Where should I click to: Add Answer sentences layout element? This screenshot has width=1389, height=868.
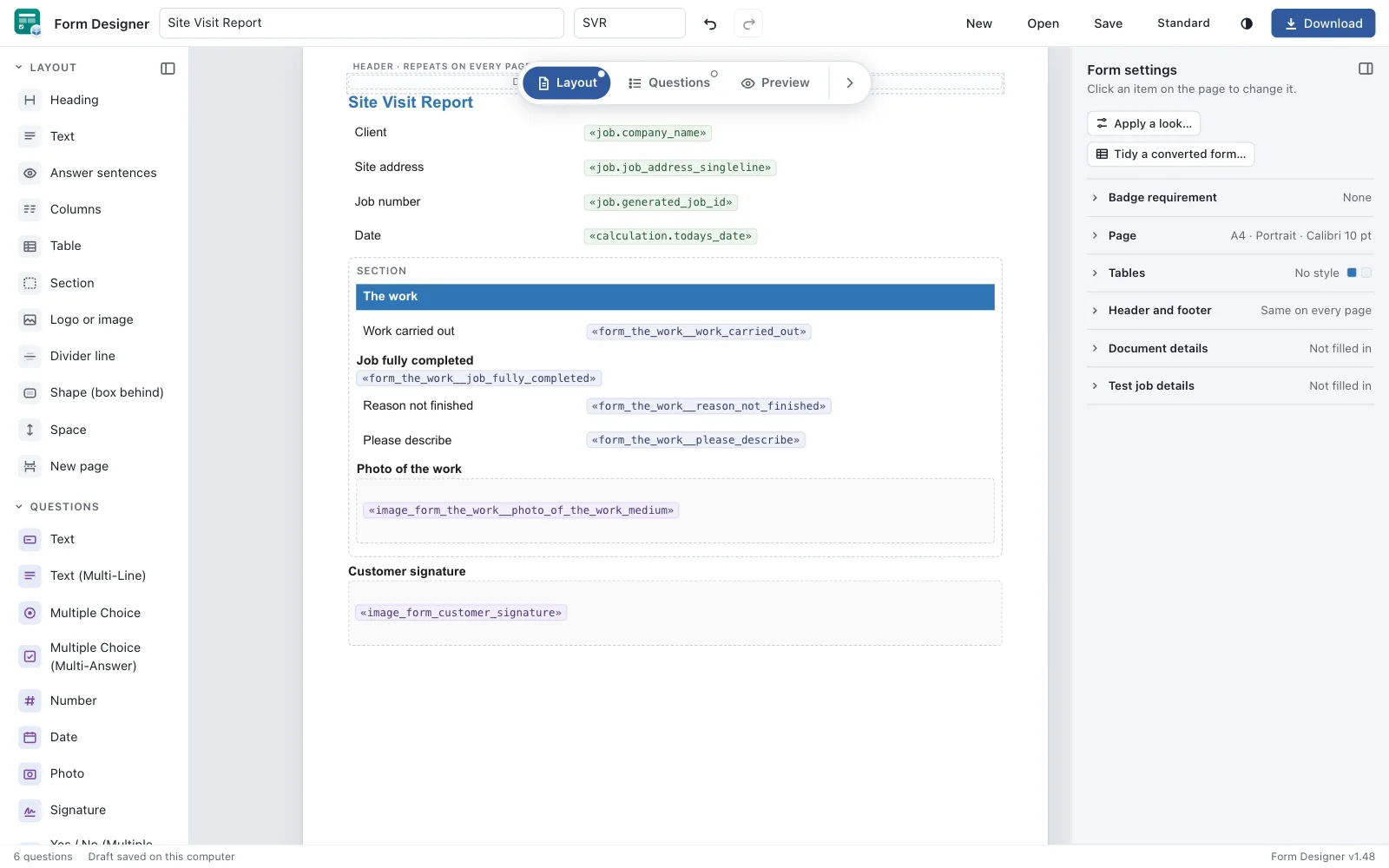coord(95,173)
